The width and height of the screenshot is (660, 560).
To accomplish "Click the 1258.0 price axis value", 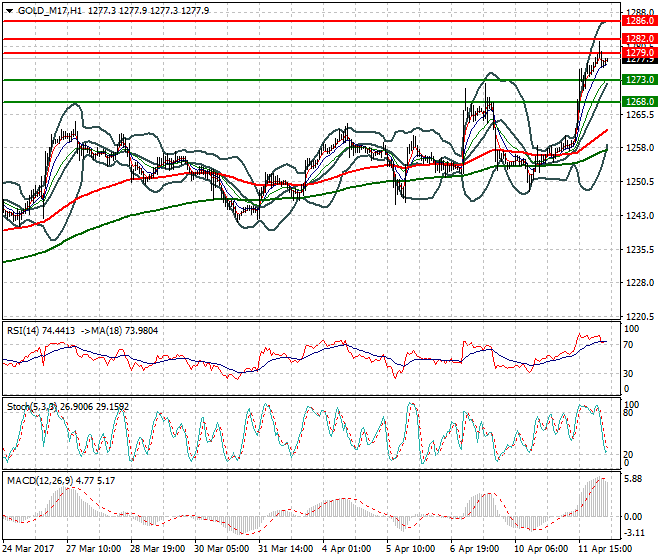I will 640,148.
